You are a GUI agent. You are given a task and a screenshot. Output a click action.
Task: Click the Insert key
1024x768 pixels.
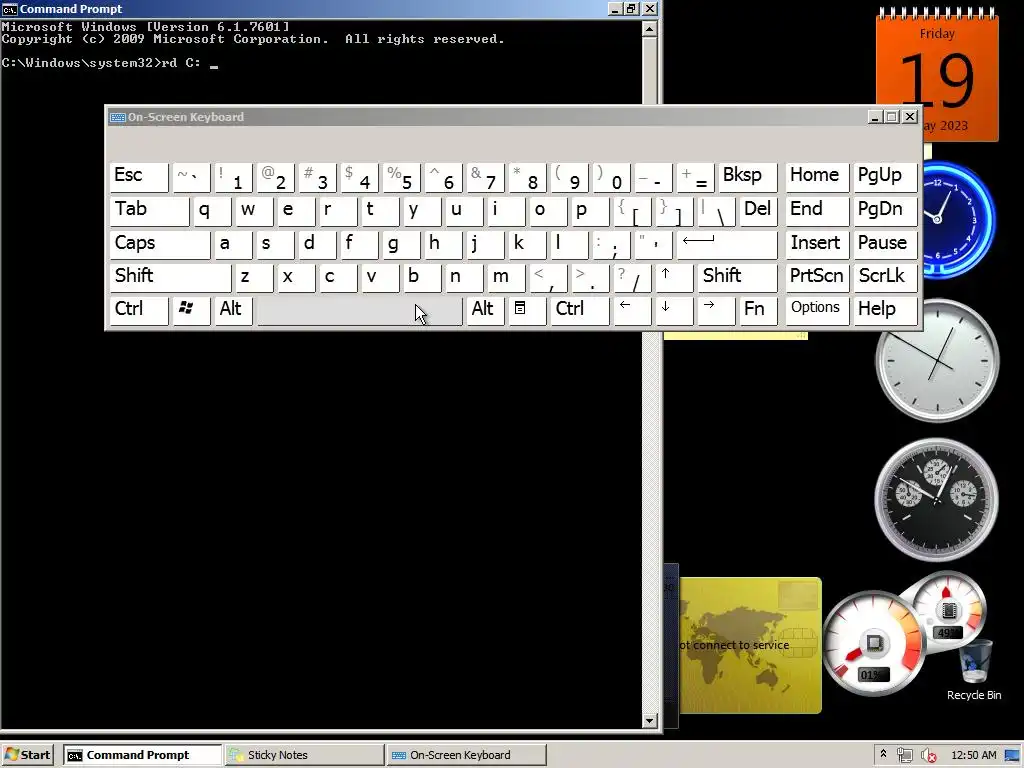click(817, 244)
